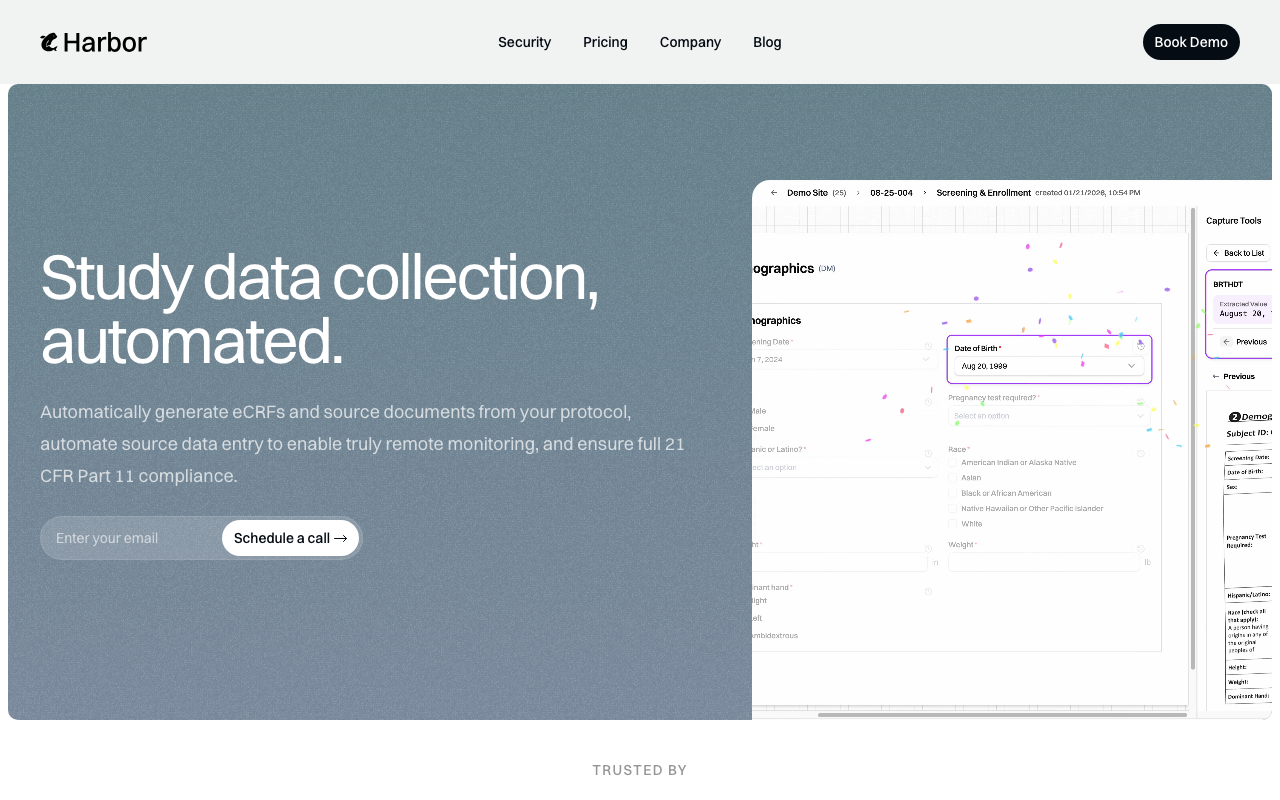
Task: Click history icon next to Height field
Action: pyautogui.click(x=928, y=548)
